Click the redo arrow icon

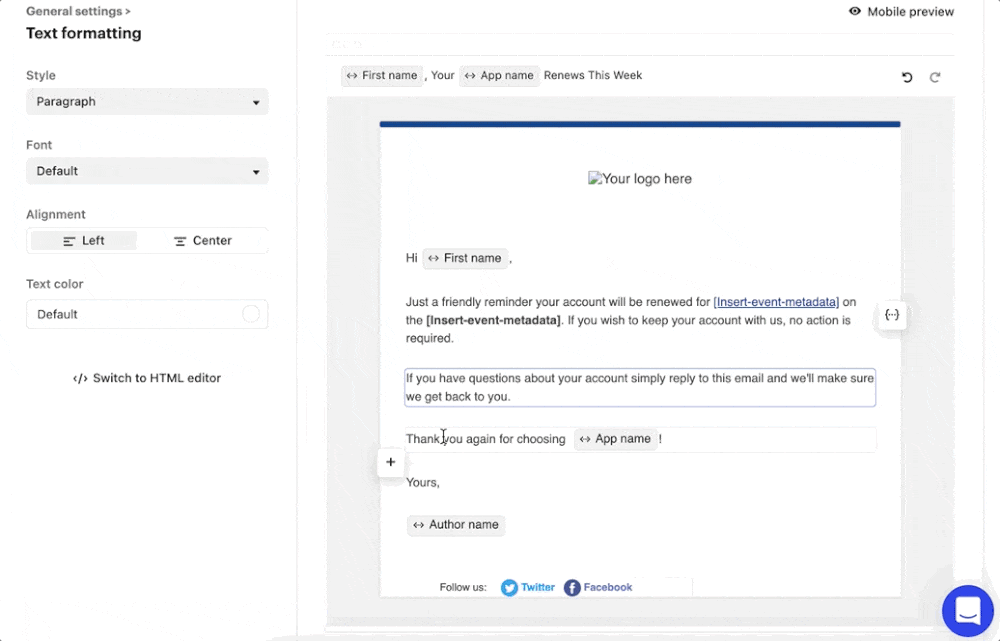[935, 77]
